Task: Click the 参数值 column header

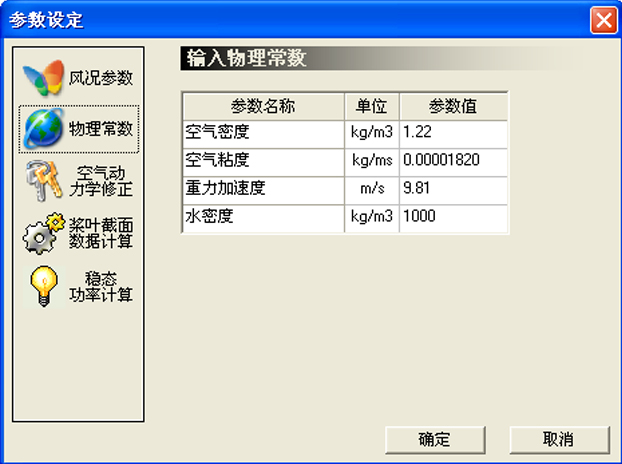Action: point(453,106)
